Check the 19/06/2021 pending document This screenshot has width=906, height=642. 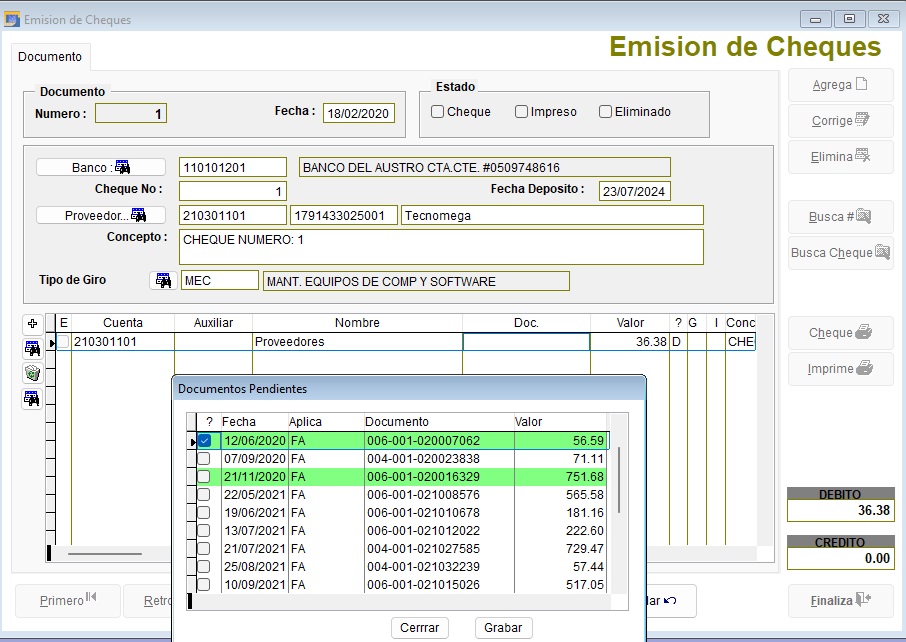[x=204, y=513]
